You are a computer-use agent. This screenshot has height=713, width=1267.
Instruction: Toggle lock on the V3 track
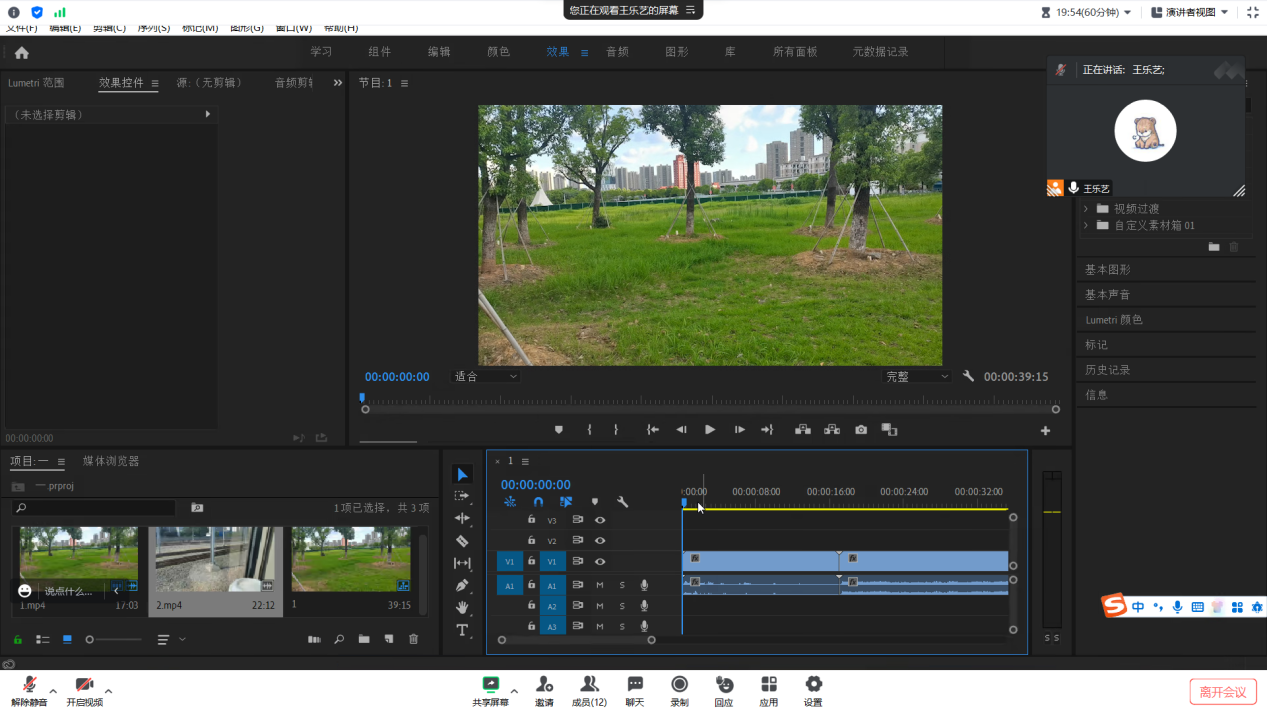click(x=532, y=520)
